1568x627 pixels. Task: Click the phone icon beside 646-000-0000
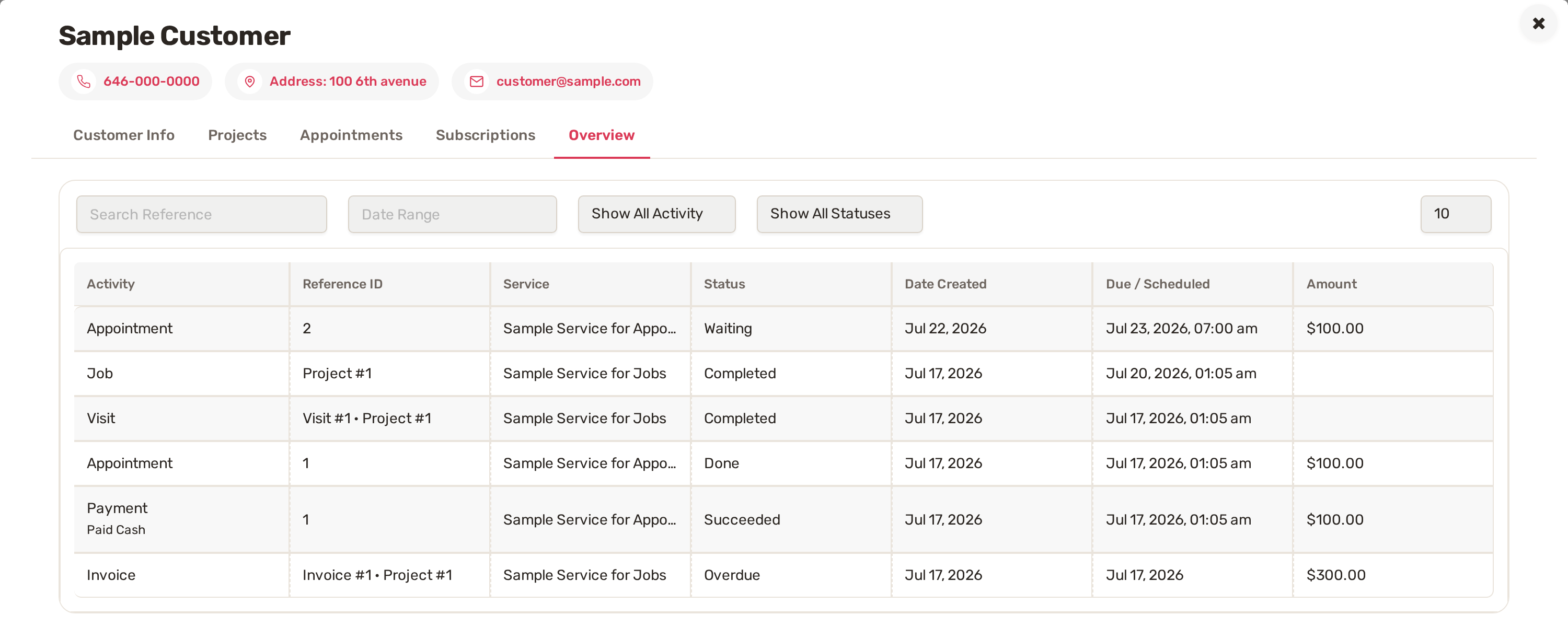84,82
